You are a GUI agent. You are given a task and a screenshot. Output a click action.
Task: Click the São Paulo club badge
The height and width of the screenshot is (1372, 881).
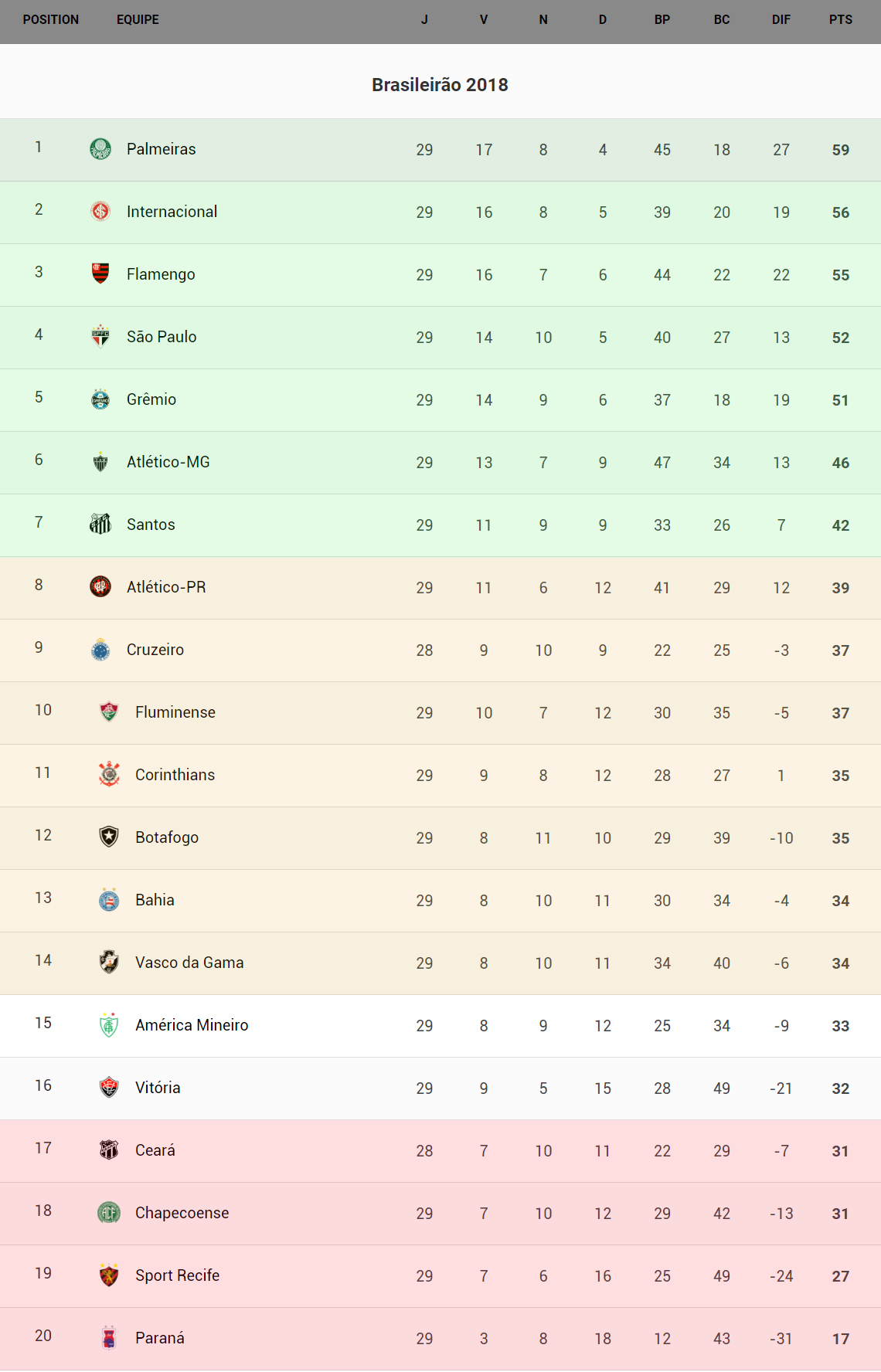click(x=100, y=336)
